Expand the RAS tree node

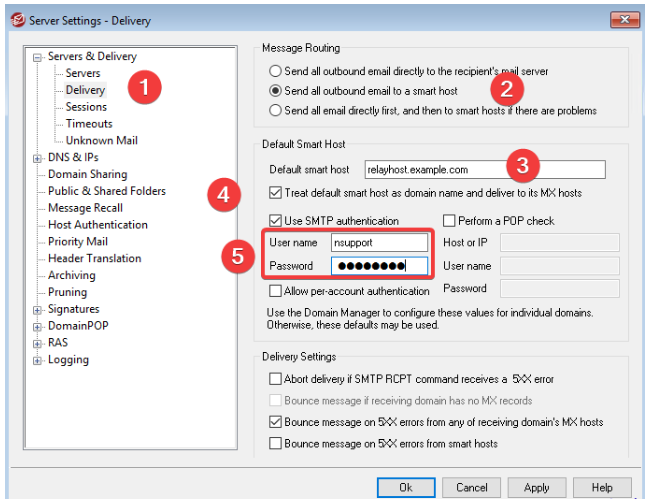click(37, 344)
